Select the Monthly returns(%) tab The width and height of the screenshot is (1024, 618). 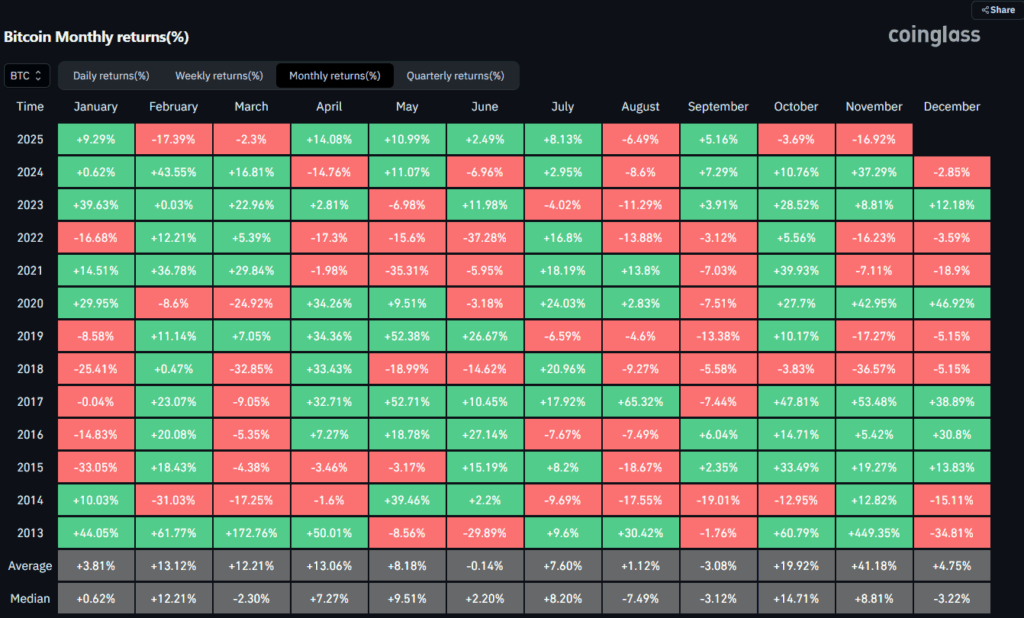tap(334, 76)
